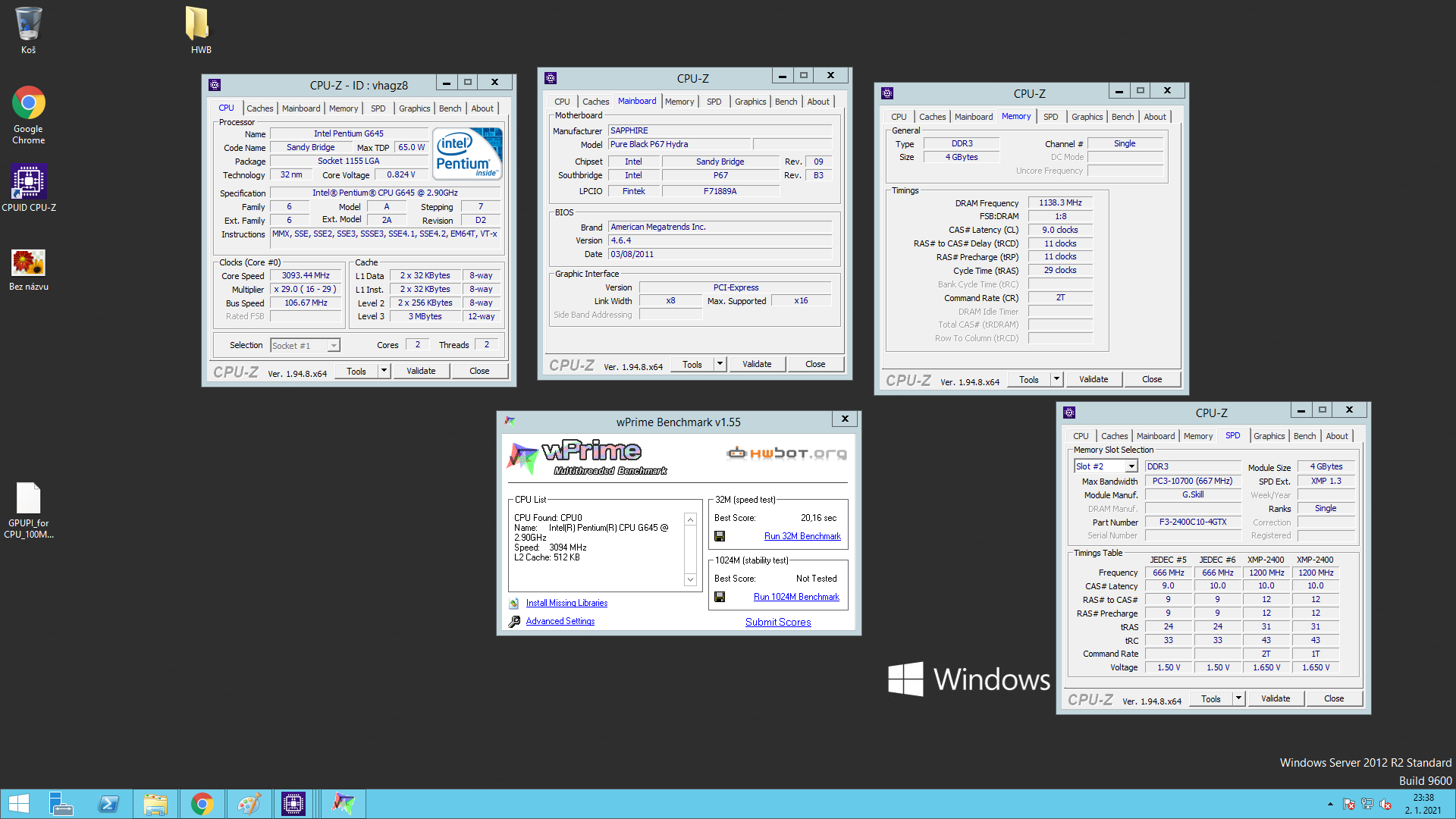
Task: Click Validate button in SPD window
Action: 1276,698
